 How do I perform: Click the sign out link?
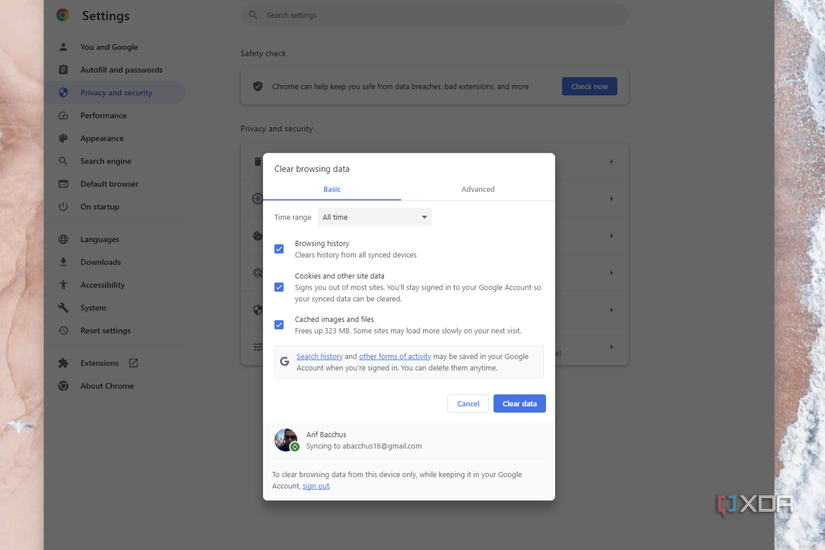[316, 486]
